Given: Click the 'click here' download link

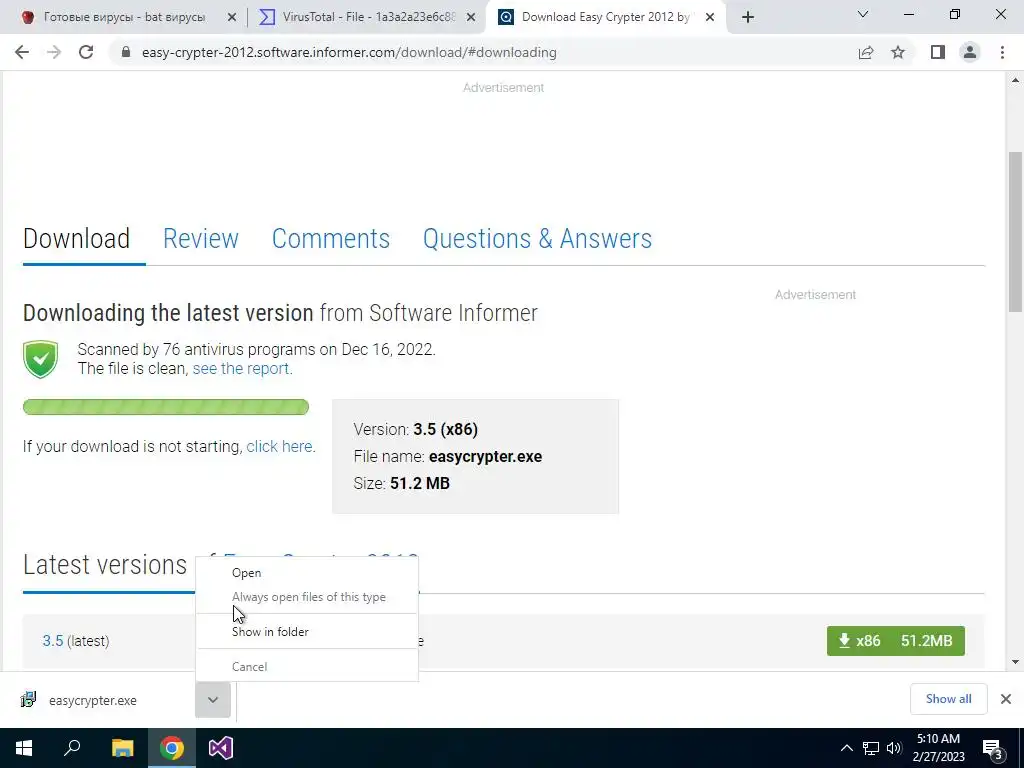Looking at the screenshot, I should coord(279,447).
